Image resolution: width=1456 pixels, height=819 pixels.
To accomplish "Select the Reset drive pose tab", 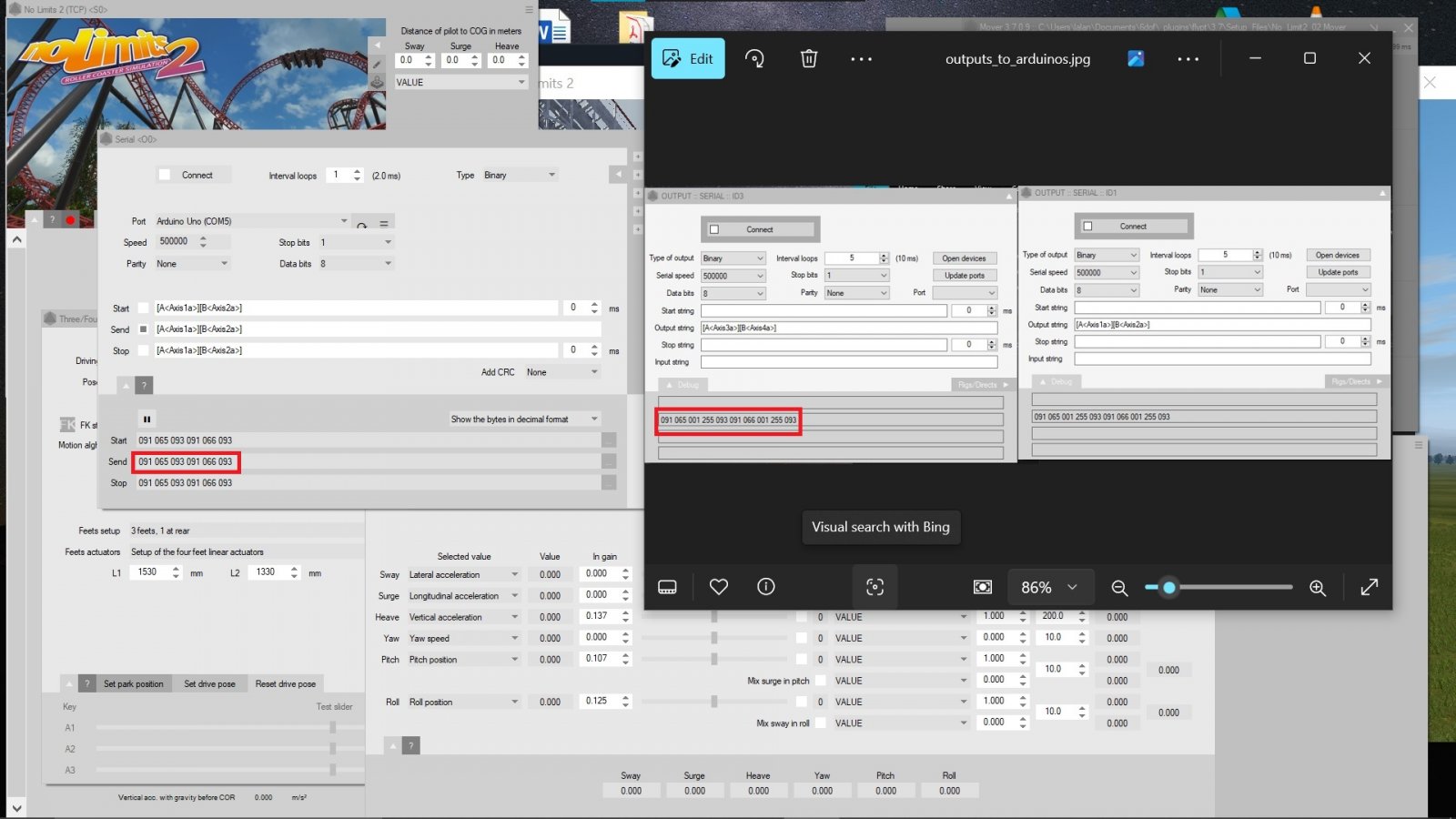I will [286, 683].
